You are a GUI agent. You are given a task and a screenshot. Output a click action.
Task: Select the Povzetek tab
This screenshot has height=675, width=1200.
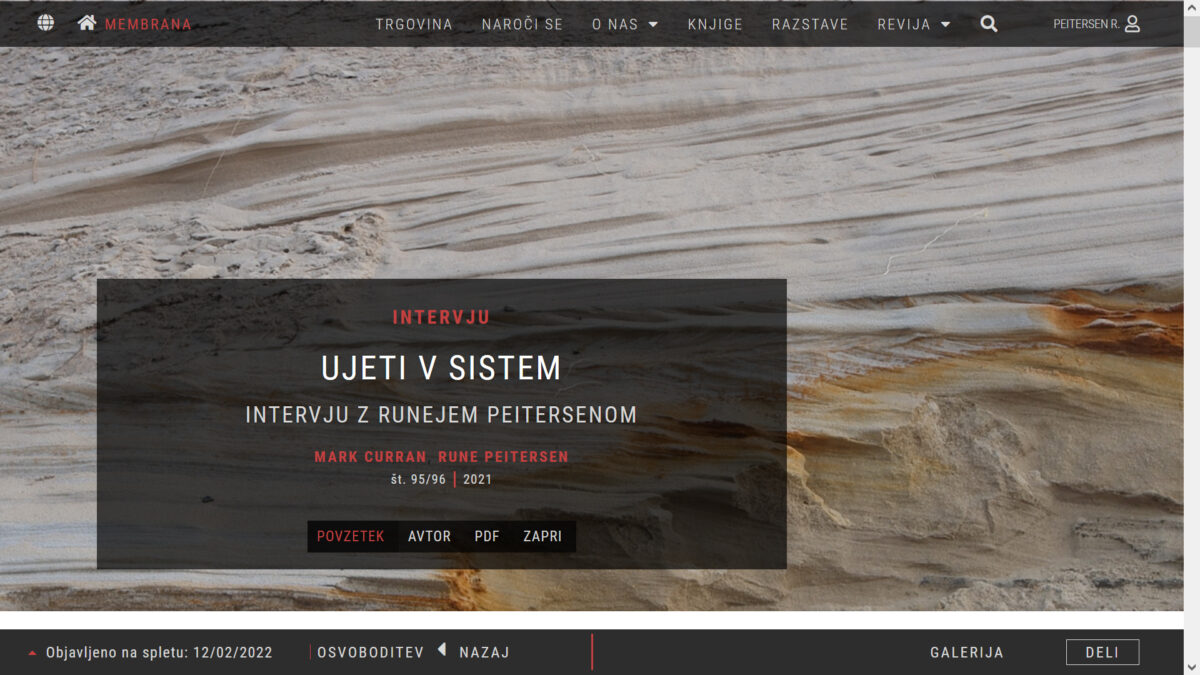350,536
